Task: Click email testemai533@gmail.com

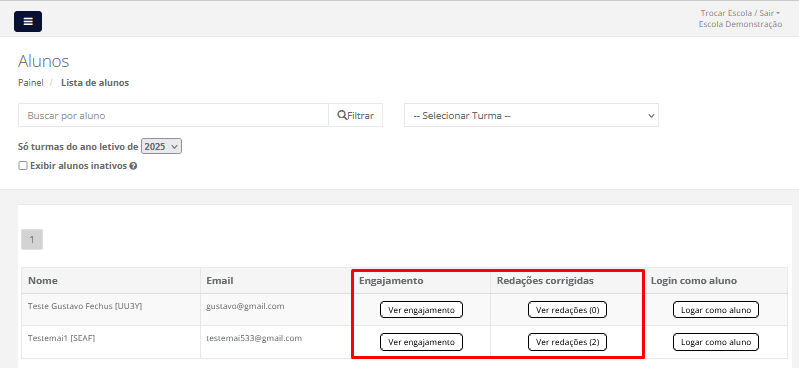Action: pyautogui.click(x=254, y=338)
